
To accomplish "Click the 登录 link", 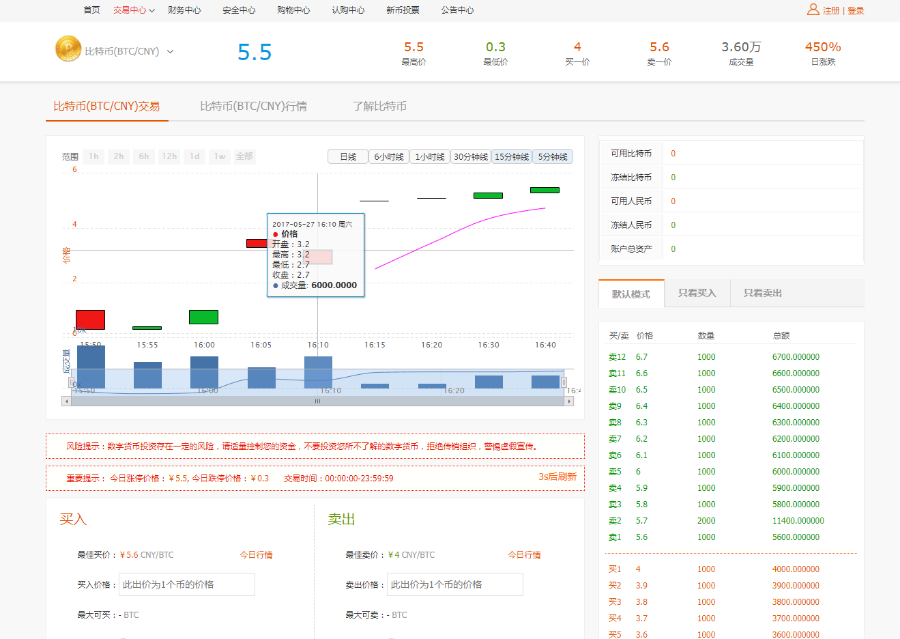I will click(x=855, y=10).
